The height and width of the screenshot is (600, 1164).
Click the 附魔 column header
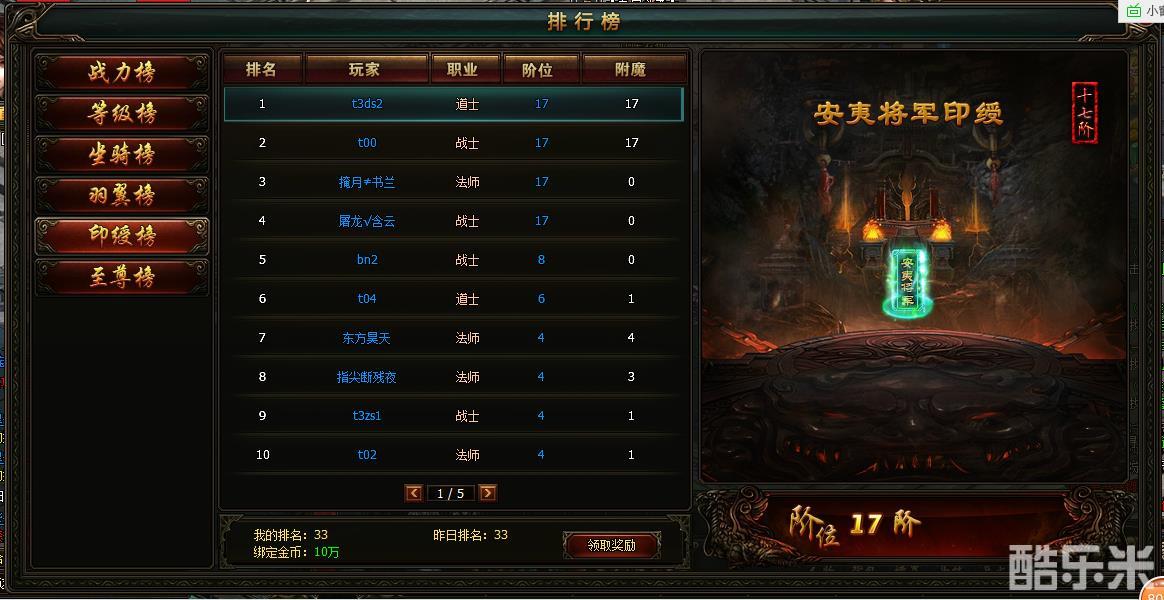tap(632, 70)
